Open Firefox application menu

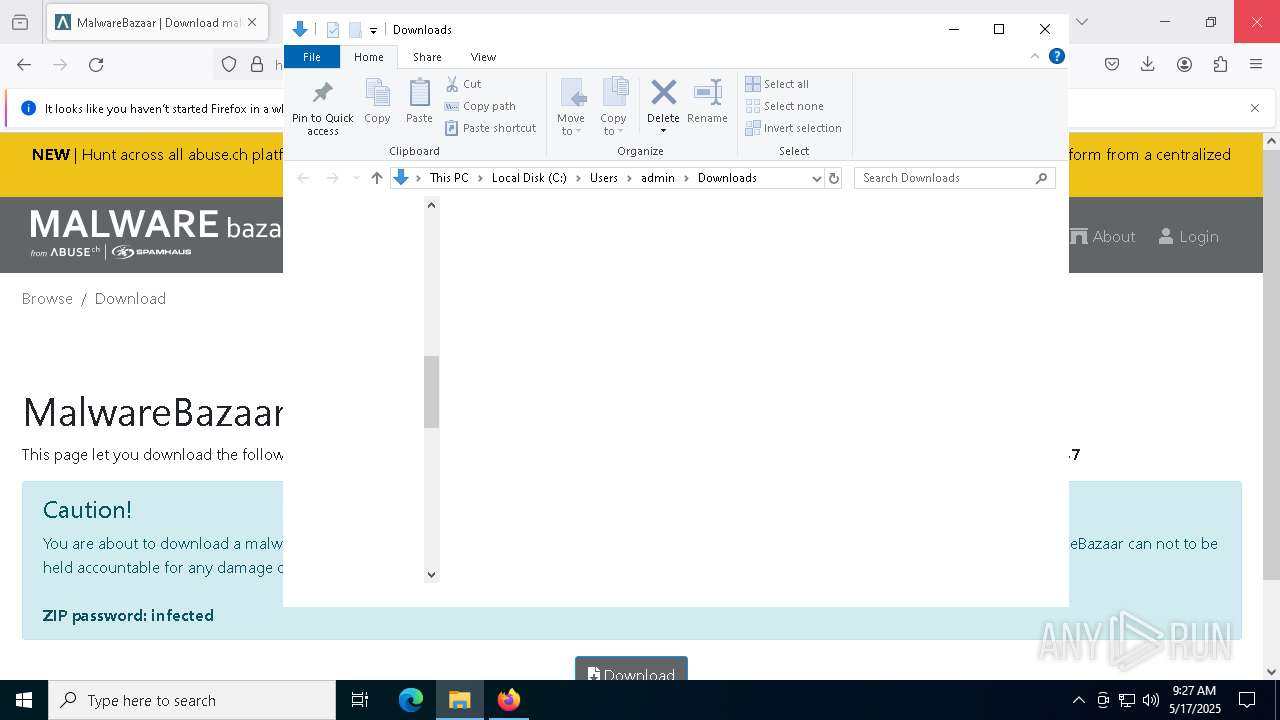1256,65
